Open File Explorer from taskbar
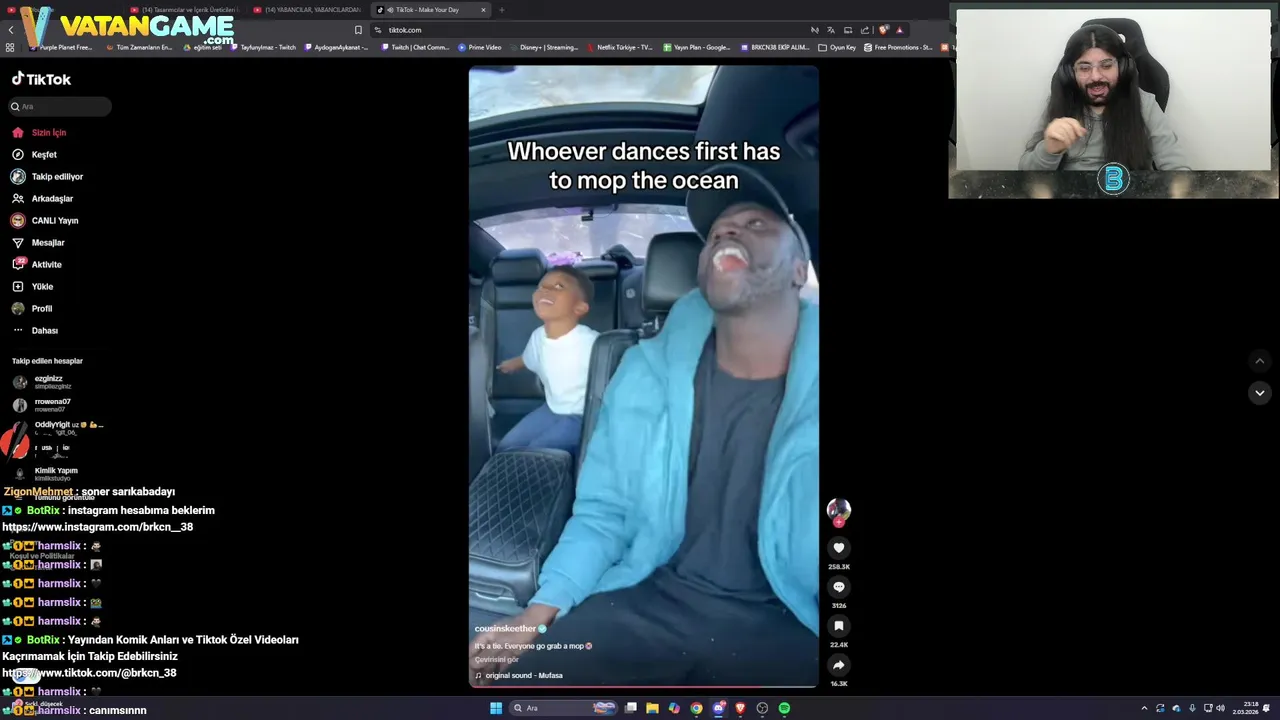The image size is (1280, 720). [653, 708]
